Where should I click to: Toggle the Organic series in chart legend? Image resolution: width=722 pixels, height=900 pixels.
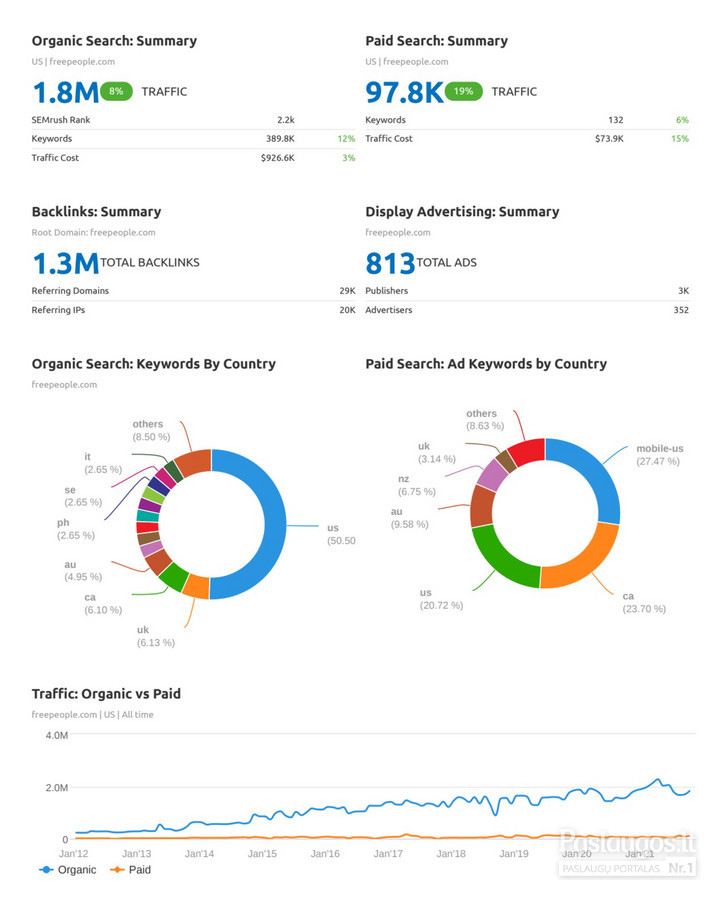(x=68, y=870)
